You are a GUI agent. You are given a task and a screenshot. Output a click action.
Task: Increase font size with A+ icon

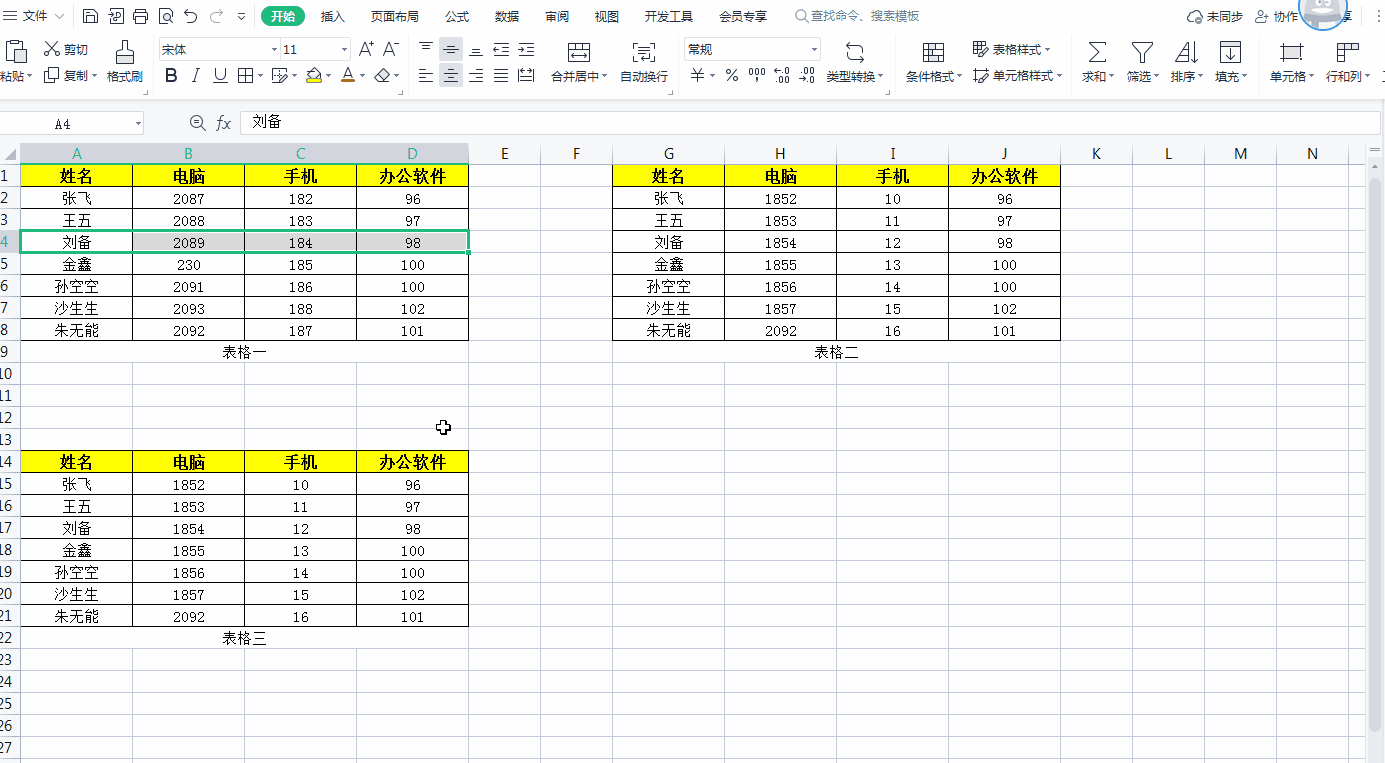[x=366, y=49]
